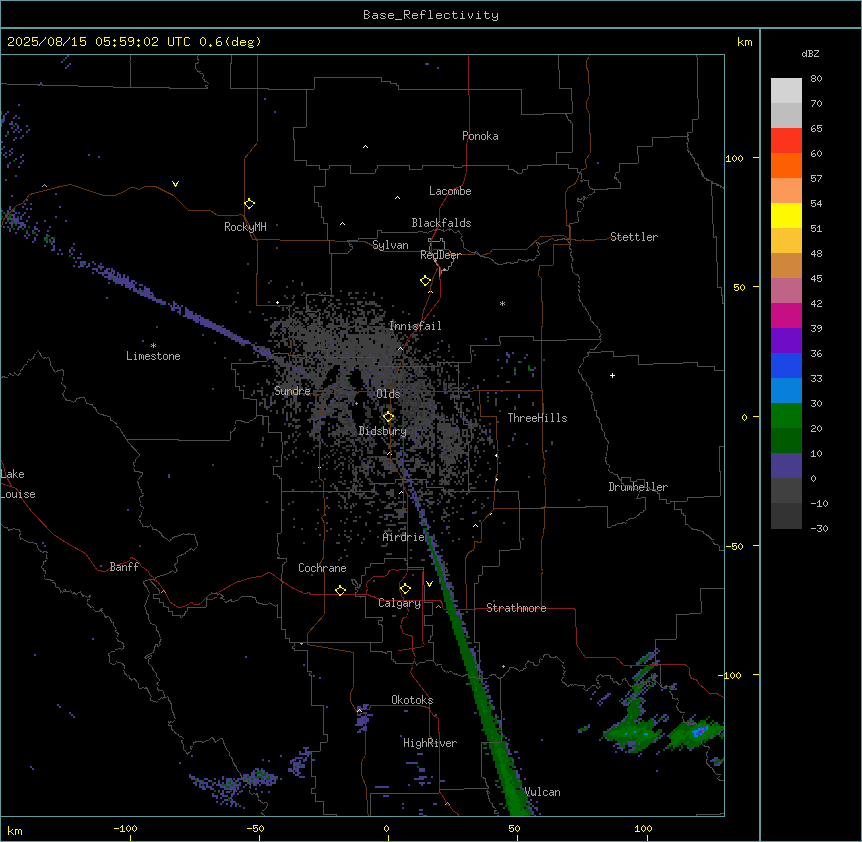The width and height of the screenshot is (862, 842).
Task: Click the Sylvan label
Action: pos(390,245)
